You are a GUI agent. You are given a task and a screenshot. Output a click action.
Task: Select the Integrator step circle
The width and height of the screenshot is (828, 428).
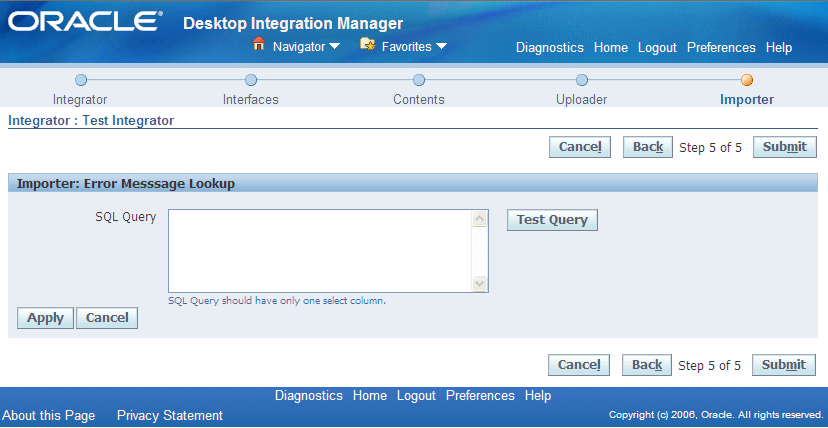coord(80,80)
